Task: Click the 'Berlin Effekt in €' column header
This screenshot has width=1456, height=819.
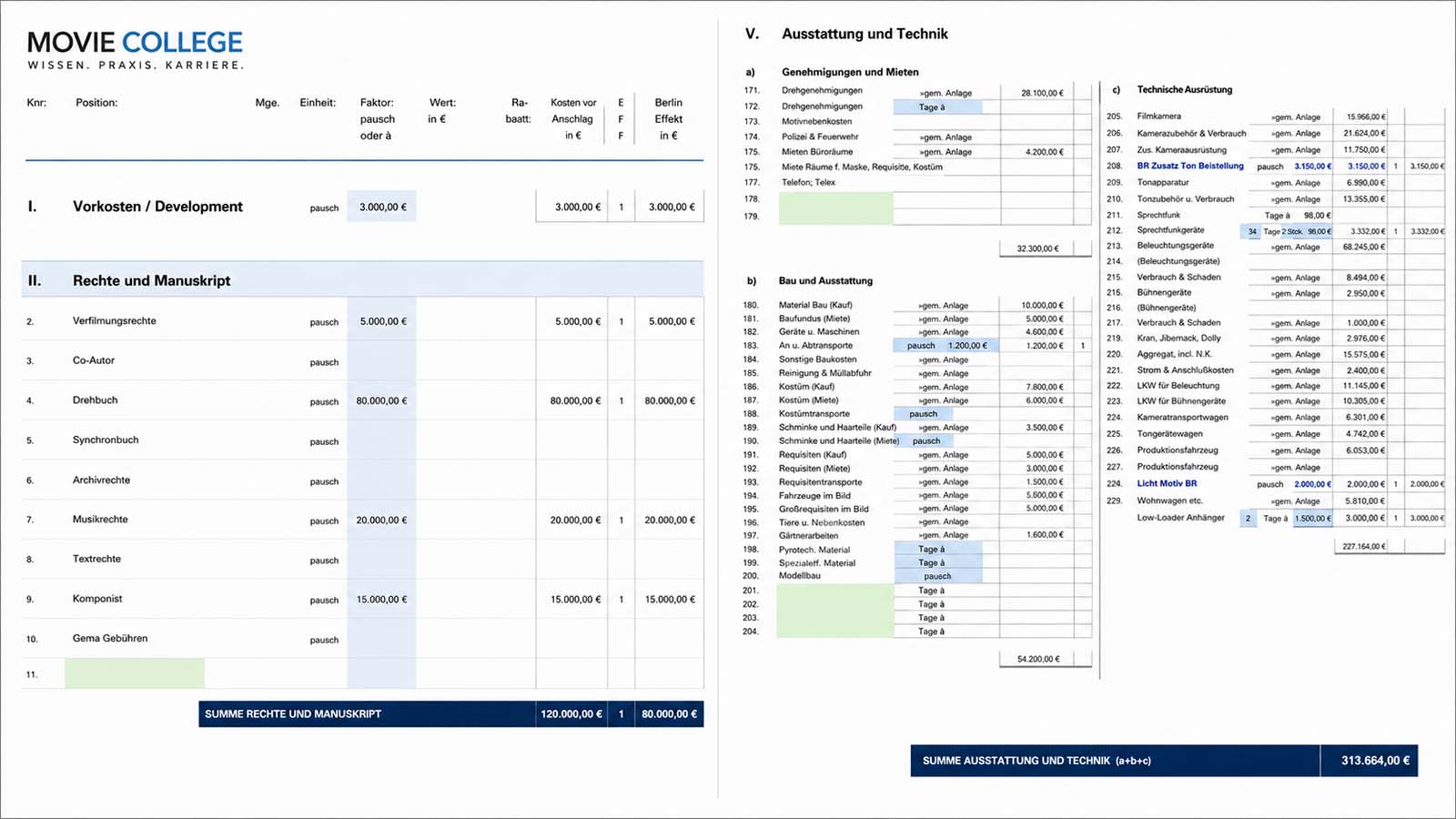Action: pyautogui.click(x=668, y=119)
